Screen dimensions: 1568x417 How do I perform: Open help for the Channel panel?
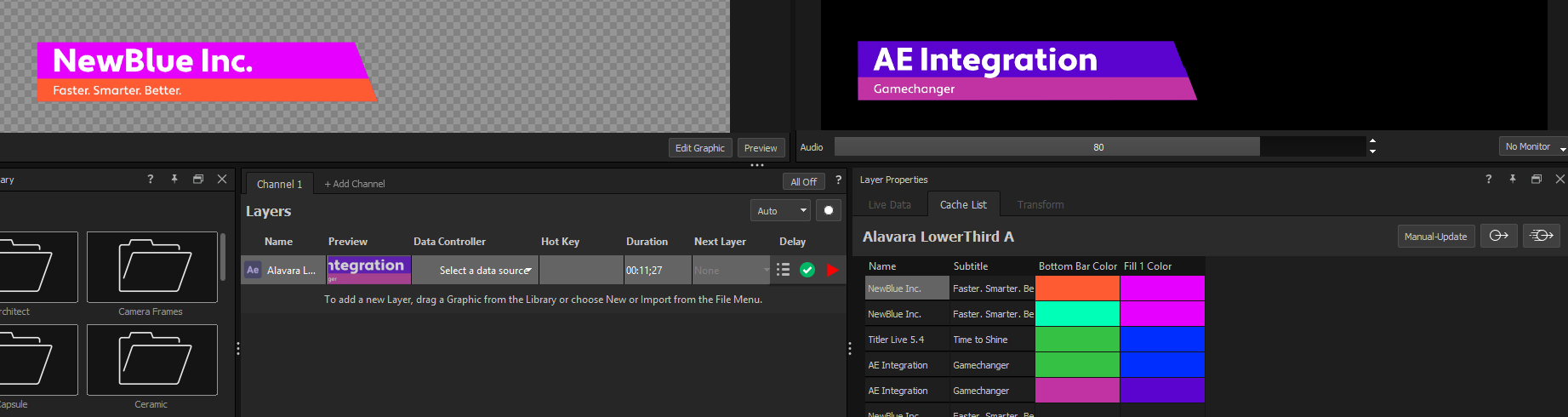pos(838,180)
